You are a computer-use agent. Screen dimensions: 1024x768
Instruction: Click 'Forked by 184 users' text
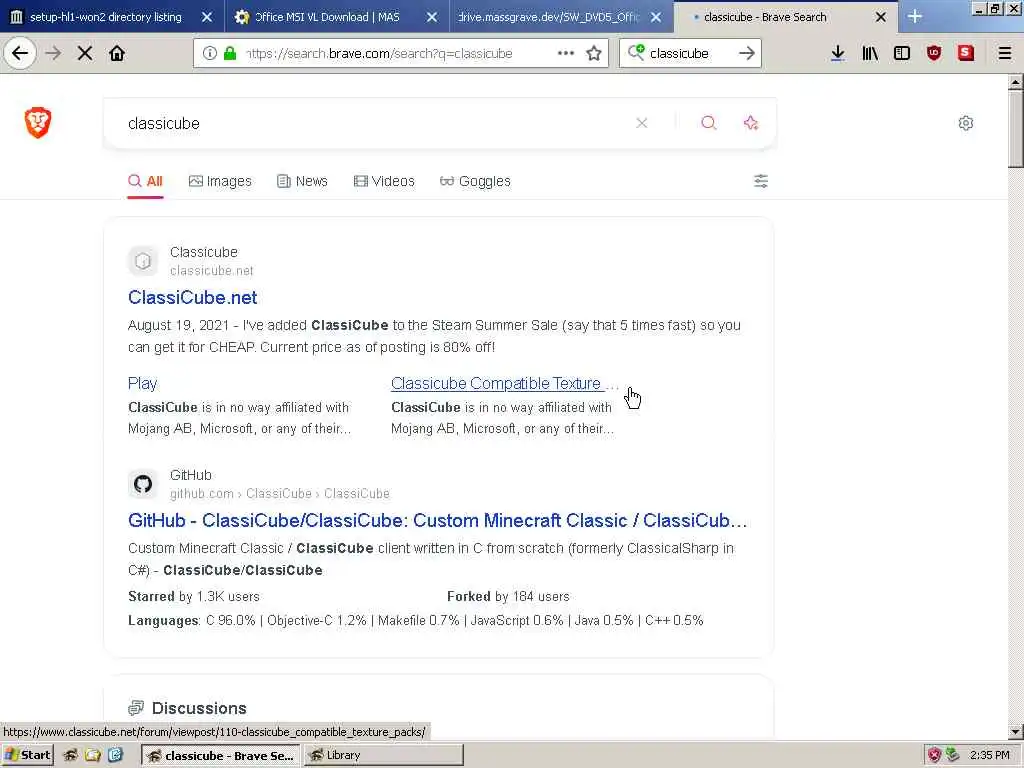tap(508, 596)
